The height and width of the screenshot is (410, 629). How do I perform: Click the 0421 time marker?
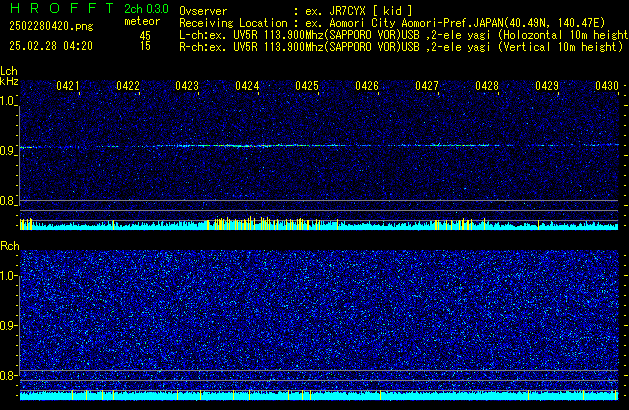[x=68, y=86]
